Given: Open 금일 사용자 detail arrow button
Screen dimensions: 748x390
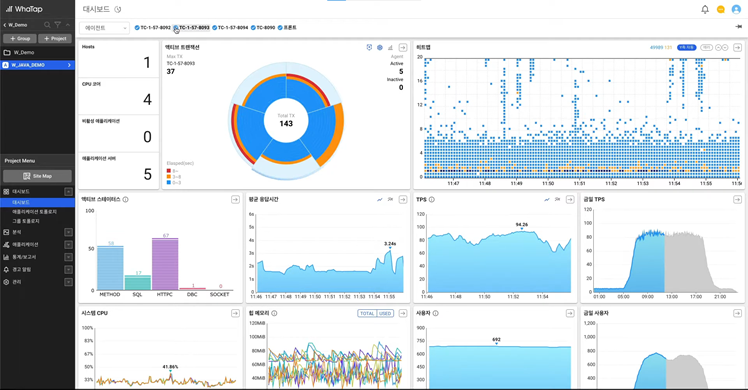Looking at the screenshot, I should click(738, 313).
